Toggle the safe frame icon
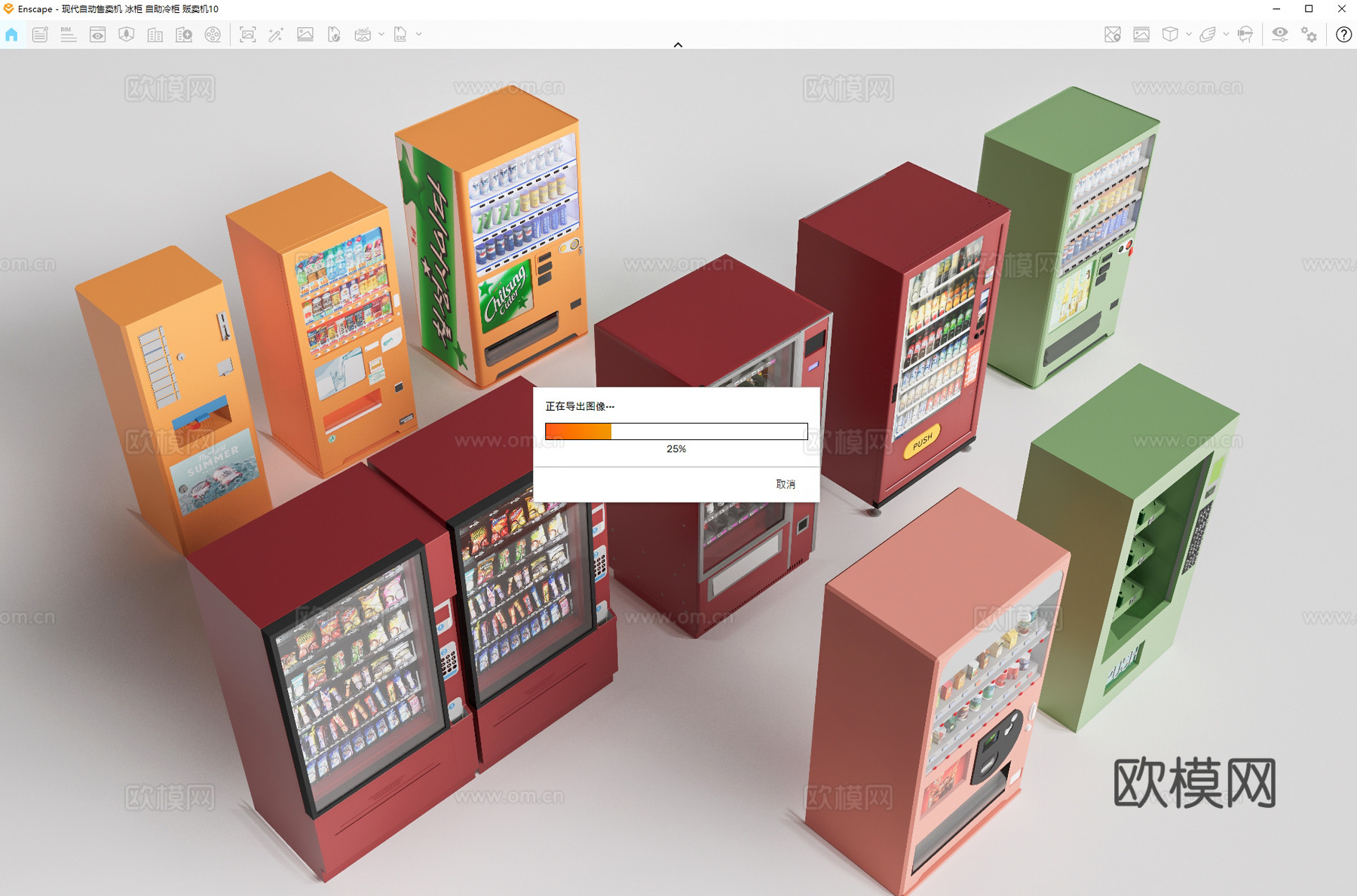This screenshot has height=896, width=1357. point(1141,35)
